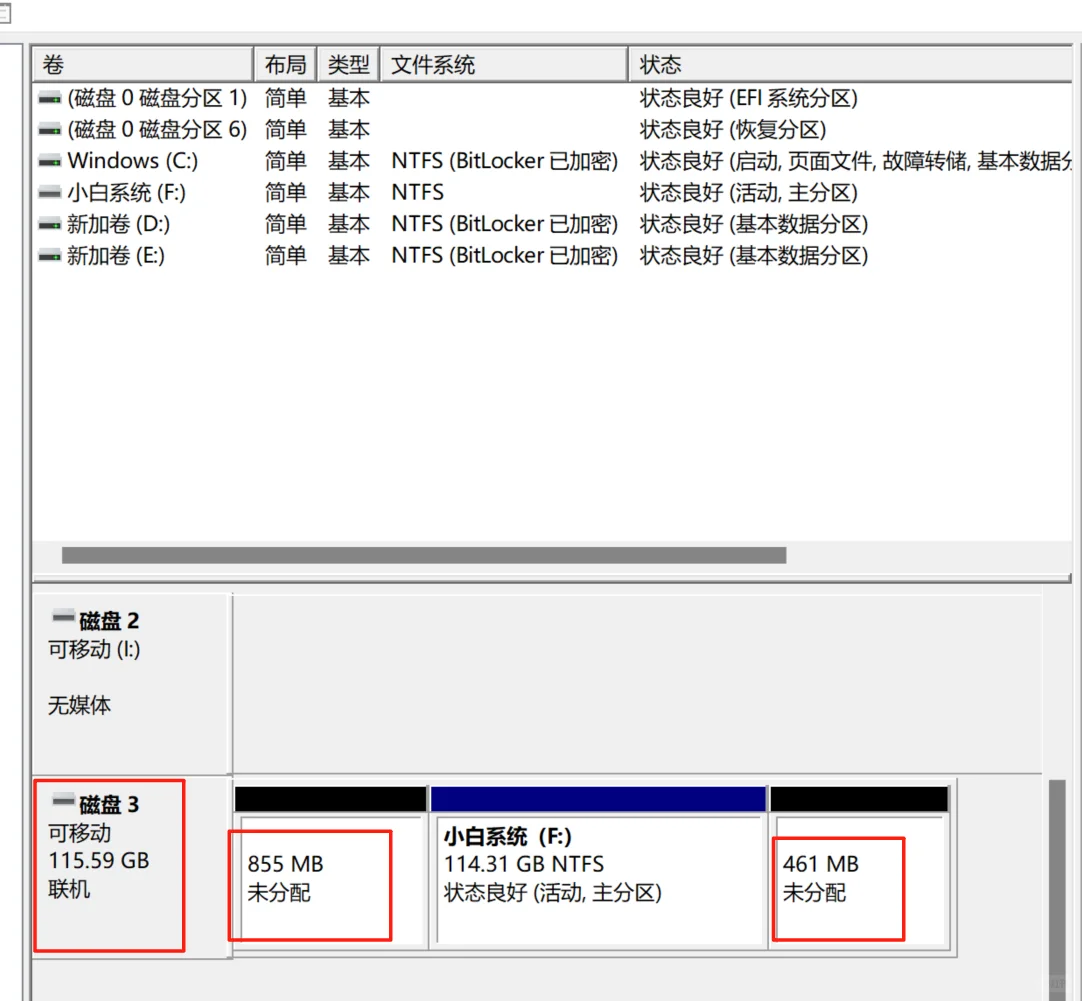The width and height of the screenshot is (1082, 1001).
Task: Click 状态良好 (基本数据分区) cell of 新加卷 (D:)
Action: click(754, 224)
